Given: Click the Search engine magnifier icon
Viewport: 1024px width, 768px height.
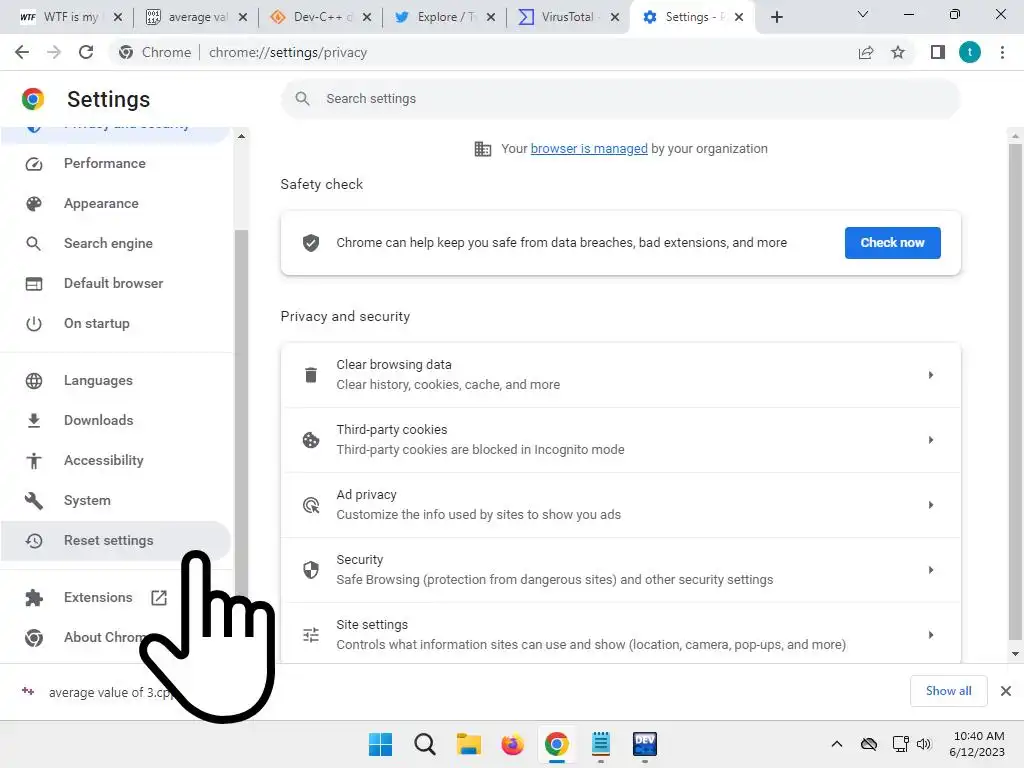Looking at the screenshot, I should pos(34,244).
